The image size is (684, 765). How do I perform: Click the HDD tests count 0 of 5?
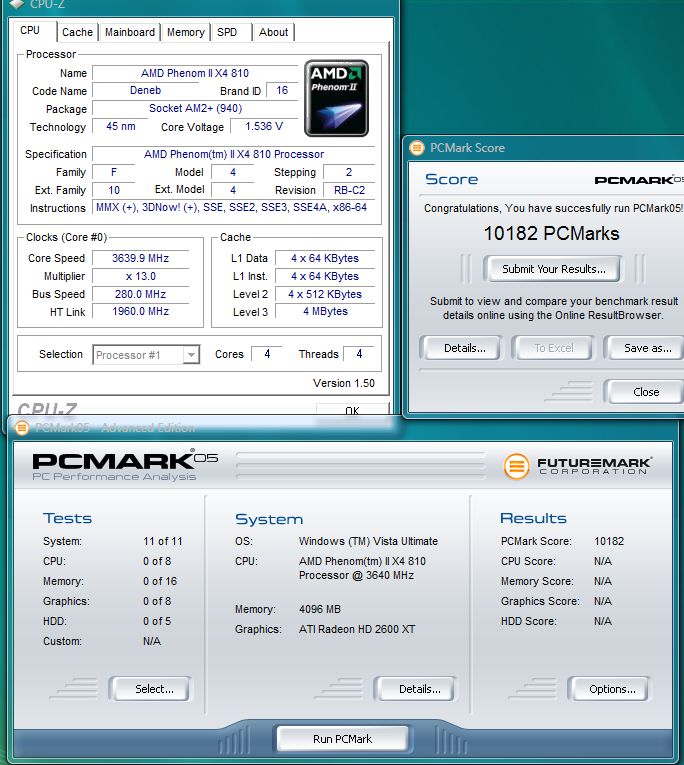tap(157, 621)
